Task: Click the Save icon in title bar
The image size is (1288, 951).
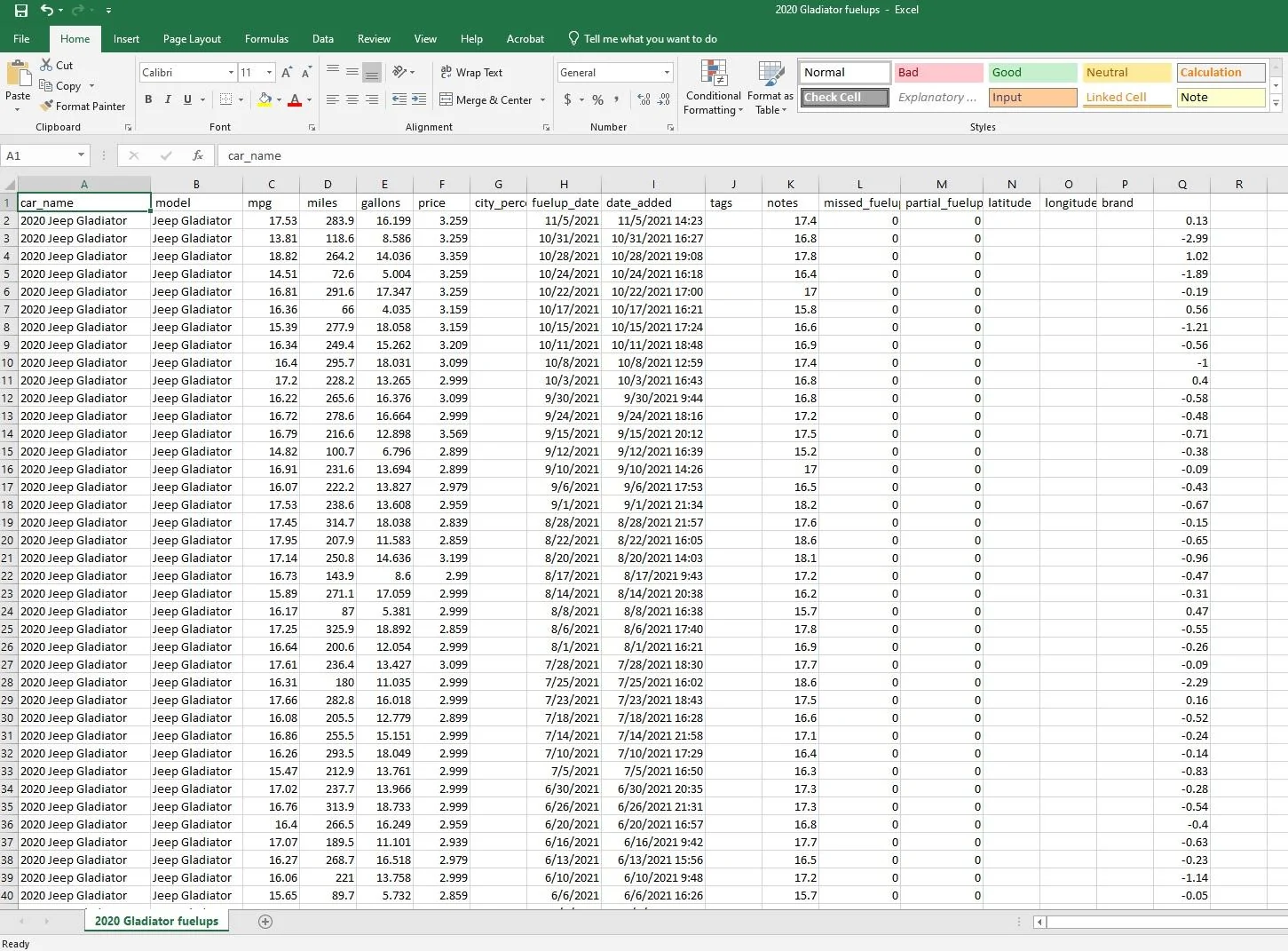Action: tap(21, 11)
